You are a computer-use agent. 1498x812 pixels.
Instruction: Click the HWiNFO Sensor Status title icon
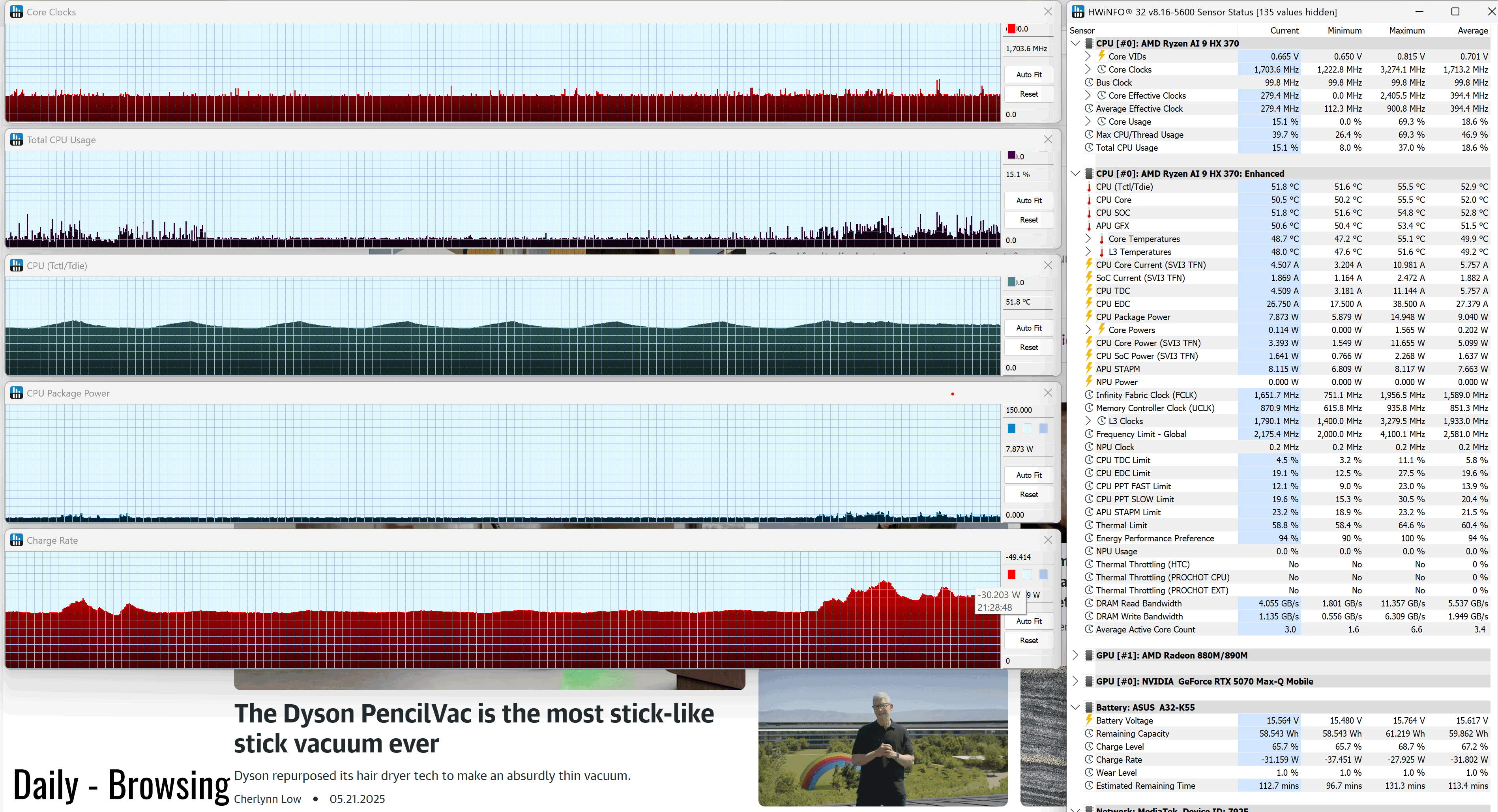[1078, 11]
